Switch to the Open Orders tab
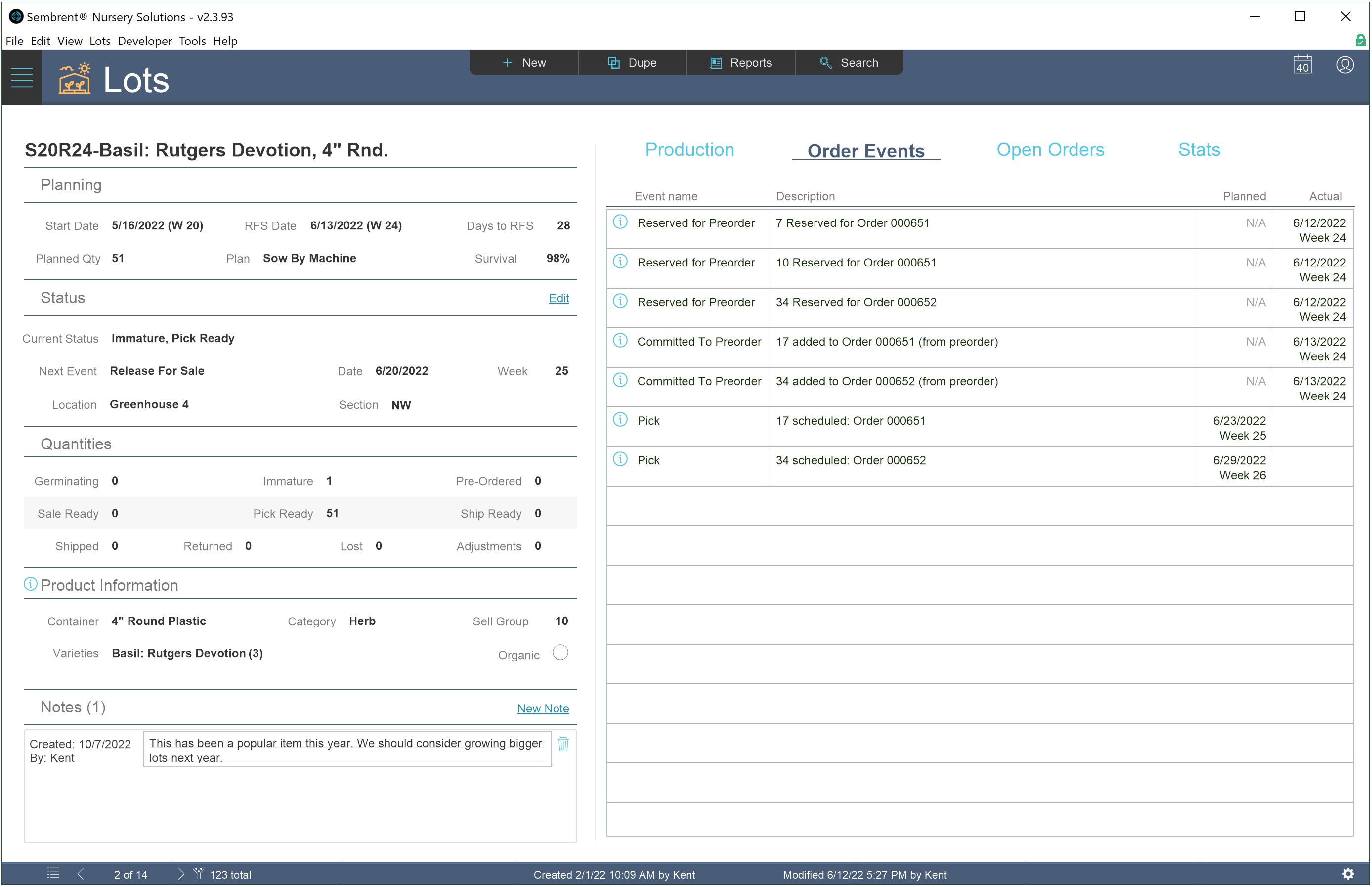Viewport: 1372px width, 887px height. tap(1050, 150)
